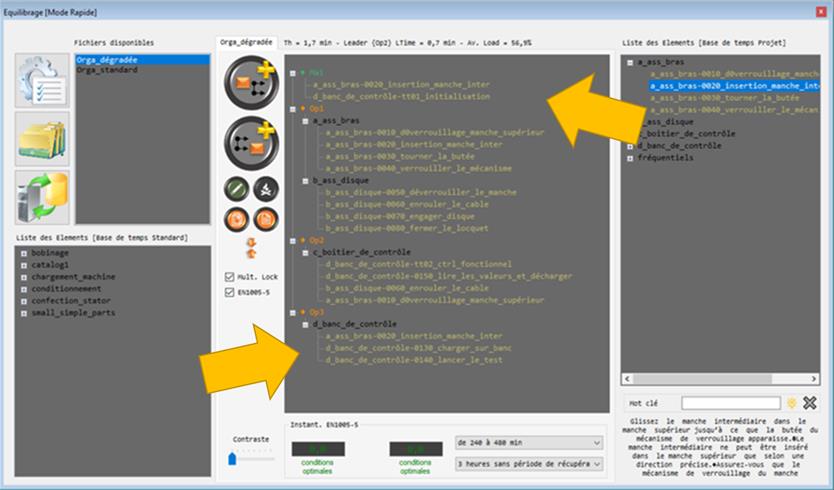
Task: Click the project list horizontal scrollbar thumb
Action: tap(702, 379)
